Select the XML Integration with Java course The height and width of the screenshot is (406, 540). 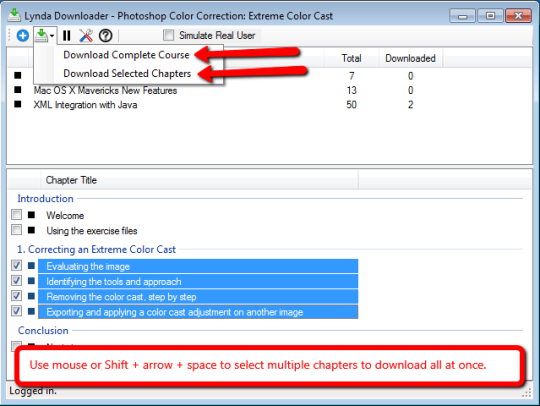(85, 105)
